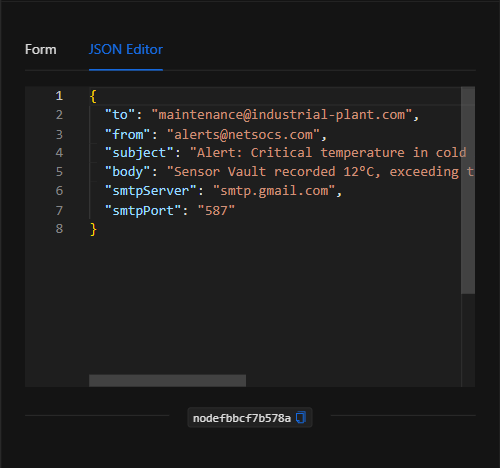This screenshot has height=468, width=500.
Task: Click the "subject" key on line 4
Action: (139, 153)
